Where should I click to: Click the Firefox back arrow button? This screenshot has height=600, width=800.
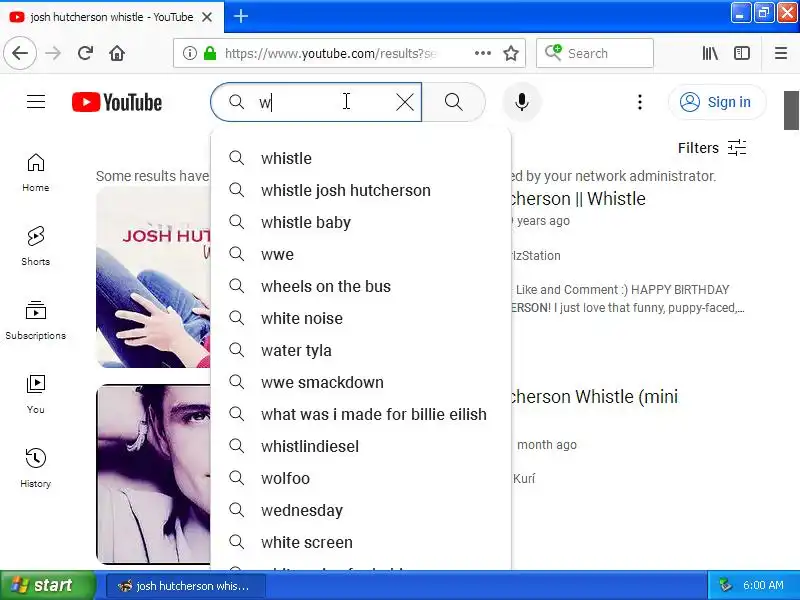point(20,53)
